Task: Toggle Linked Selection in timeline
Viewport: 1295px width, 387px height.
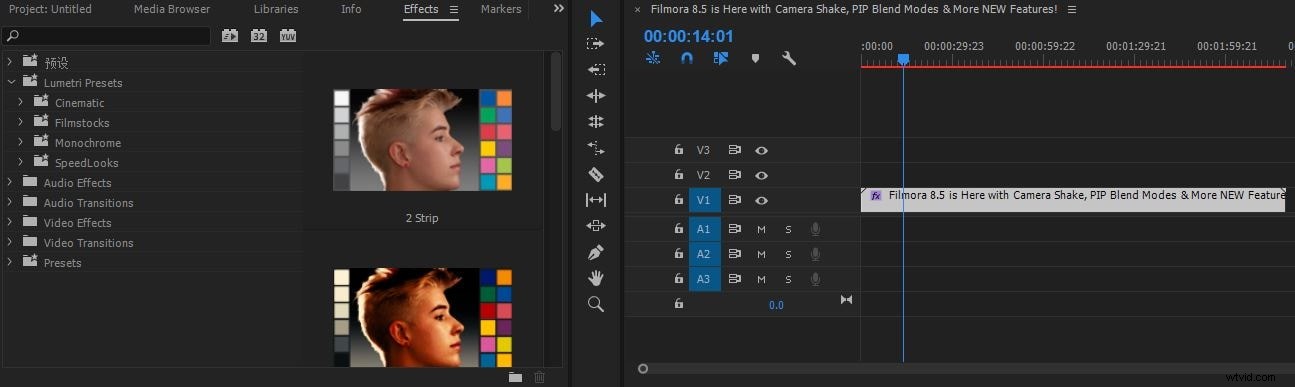Action: pyautogui.click(x=721, y=58)
